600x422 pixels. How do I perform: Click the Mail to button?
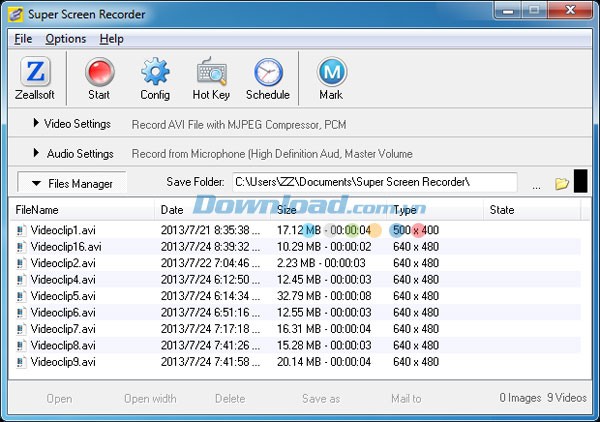406,399
